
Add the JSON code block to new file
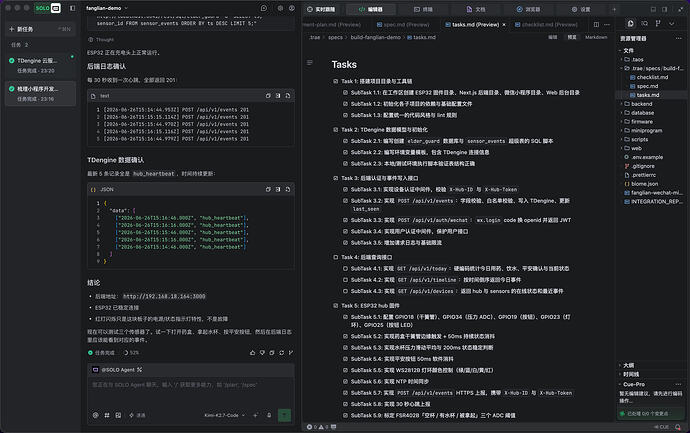[288, 189]
